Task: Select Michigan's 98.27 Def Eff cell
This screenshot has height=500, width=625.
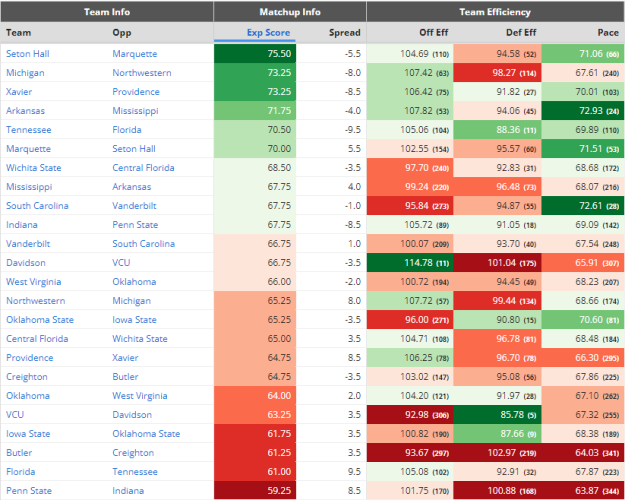Action: point(497,73)
